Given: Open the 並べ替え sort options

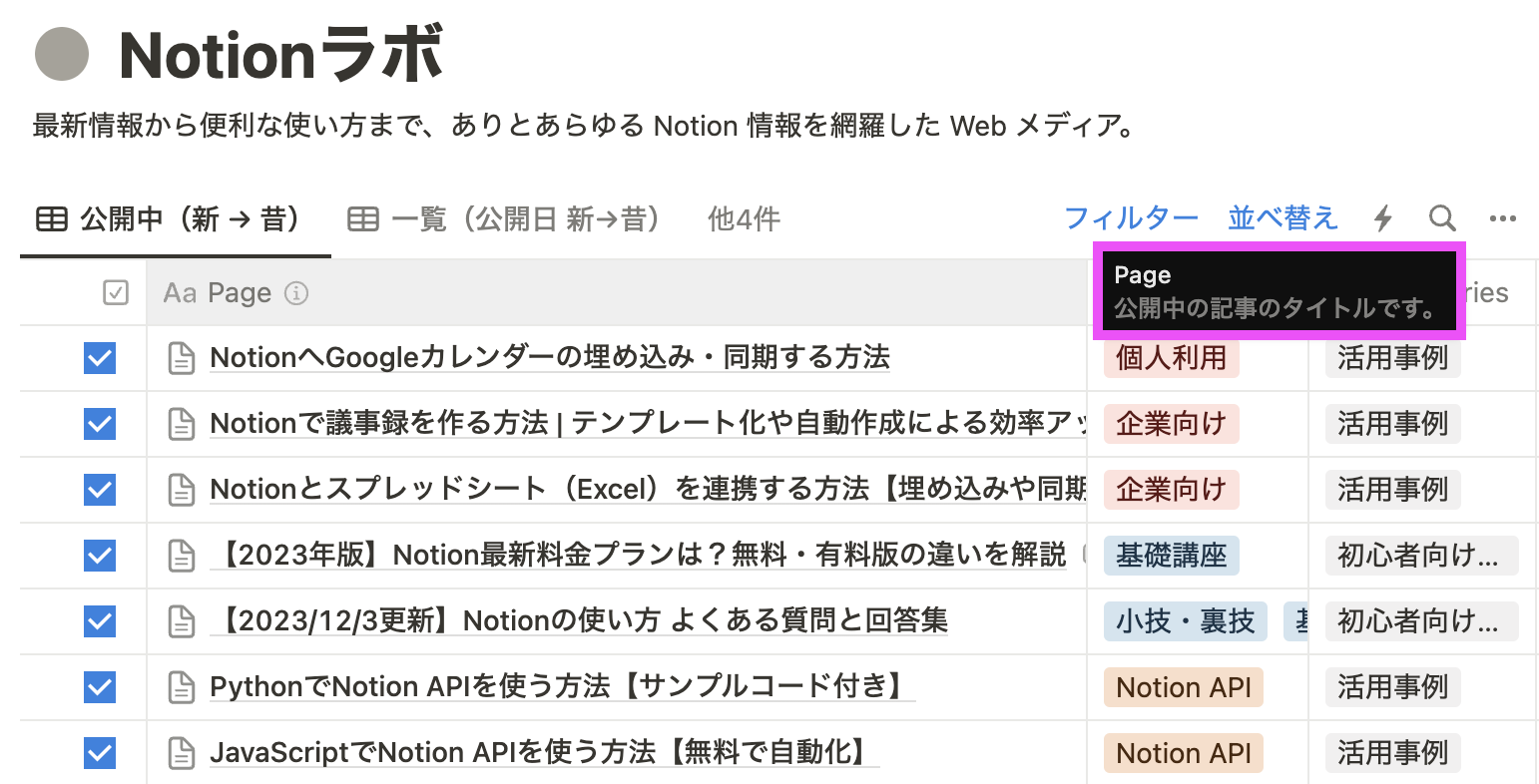Looking at the screenshot, I should click(x=1282, y=218).
